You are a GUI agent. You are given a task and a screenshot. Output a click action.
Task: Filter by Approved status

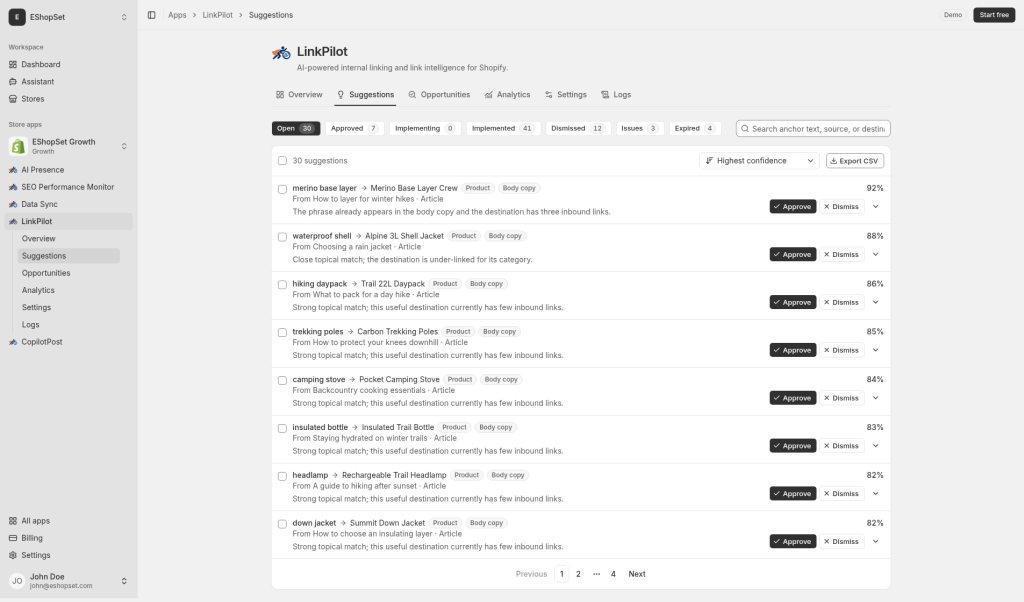[x=355, y=129]
